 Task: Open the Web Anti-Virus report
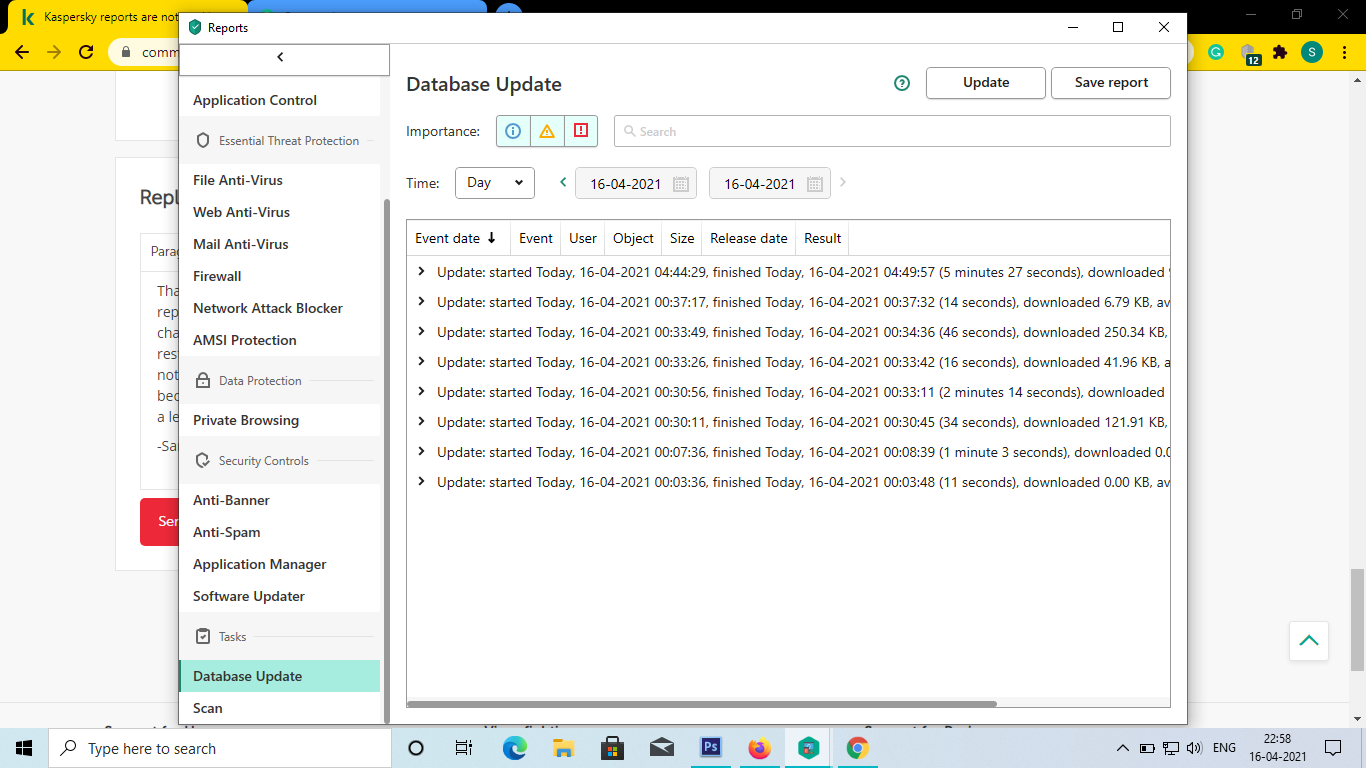point(279,212)
